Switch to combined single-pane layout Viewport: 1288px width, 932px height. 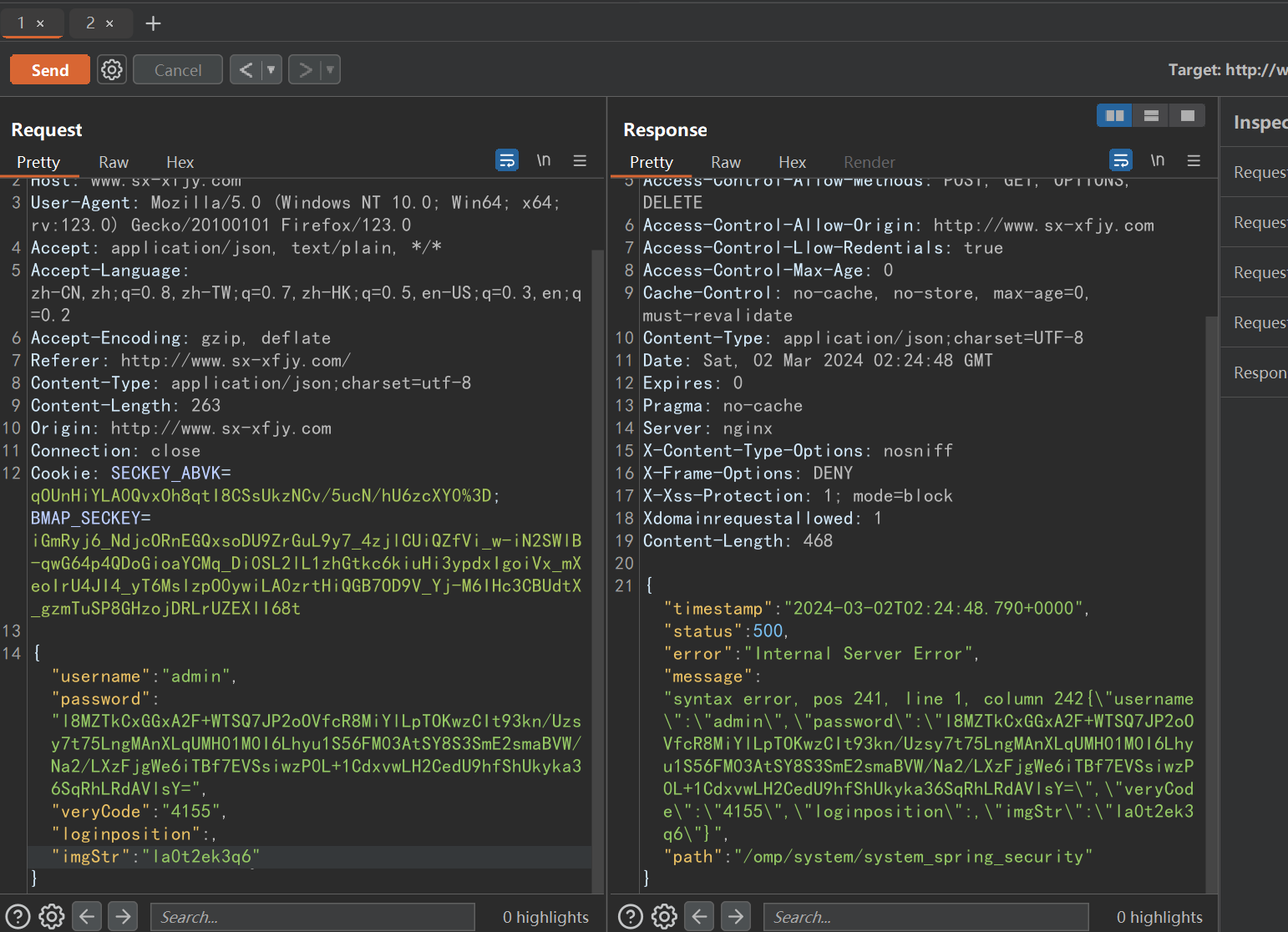[x=1187, y=115]
